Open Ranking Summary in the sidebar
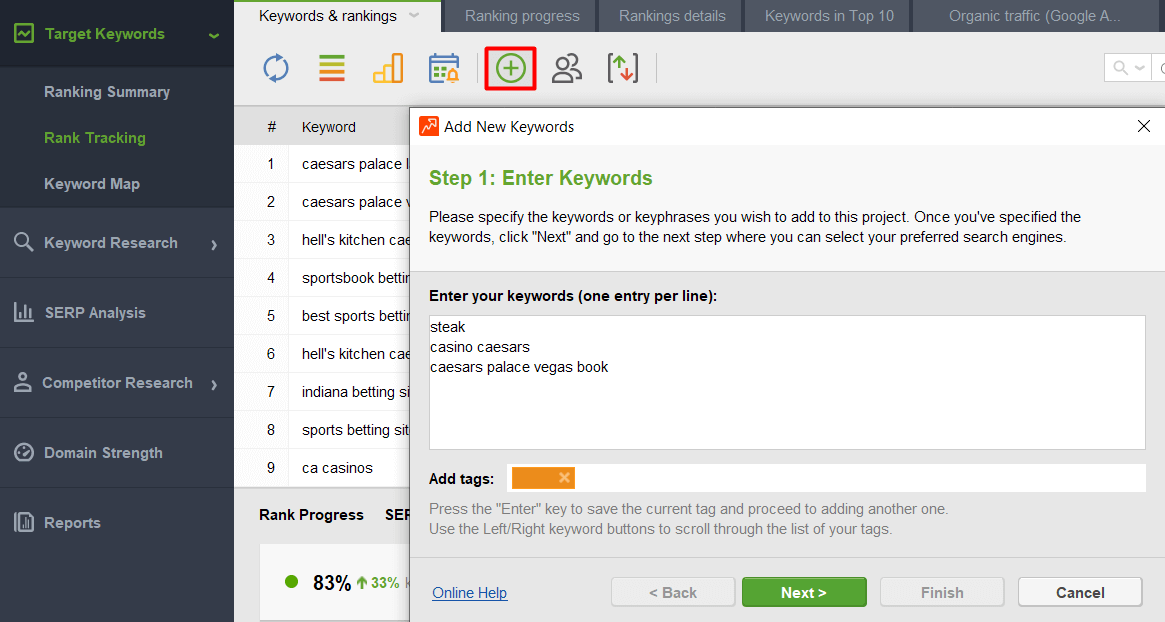This screenshot has width=1165, height=622. coord(107,92)
